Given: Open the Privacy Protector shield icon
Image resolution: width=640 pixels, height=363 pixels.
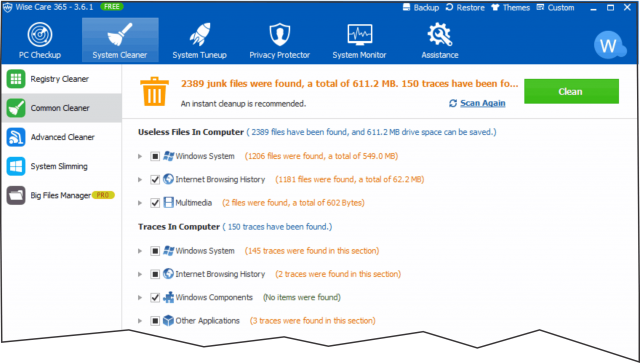Looking at the screenshot, I should coord(280,35).
